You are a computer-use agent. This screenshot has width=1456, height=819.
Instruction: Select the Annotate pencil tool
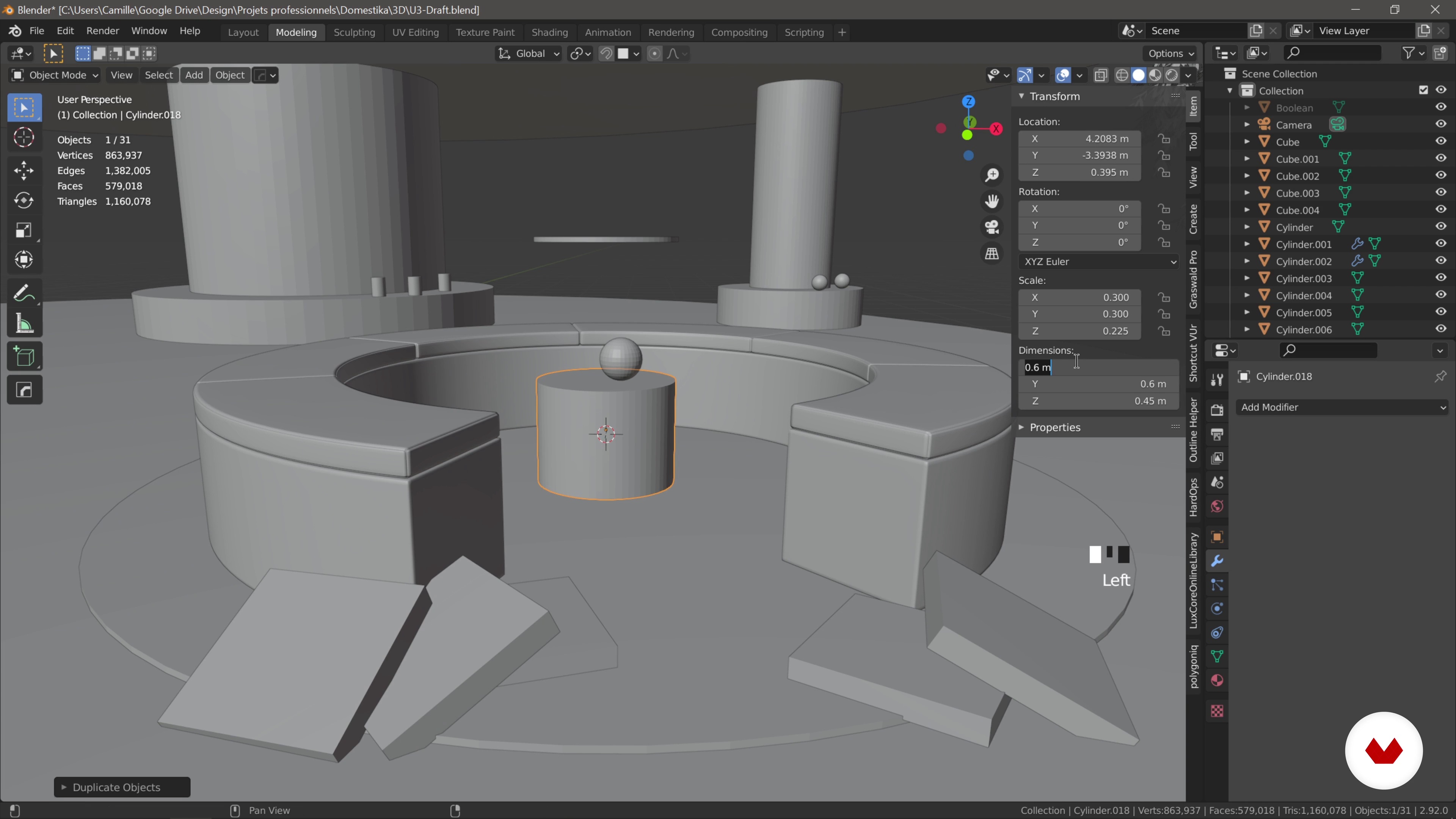[x=24, y=293]
